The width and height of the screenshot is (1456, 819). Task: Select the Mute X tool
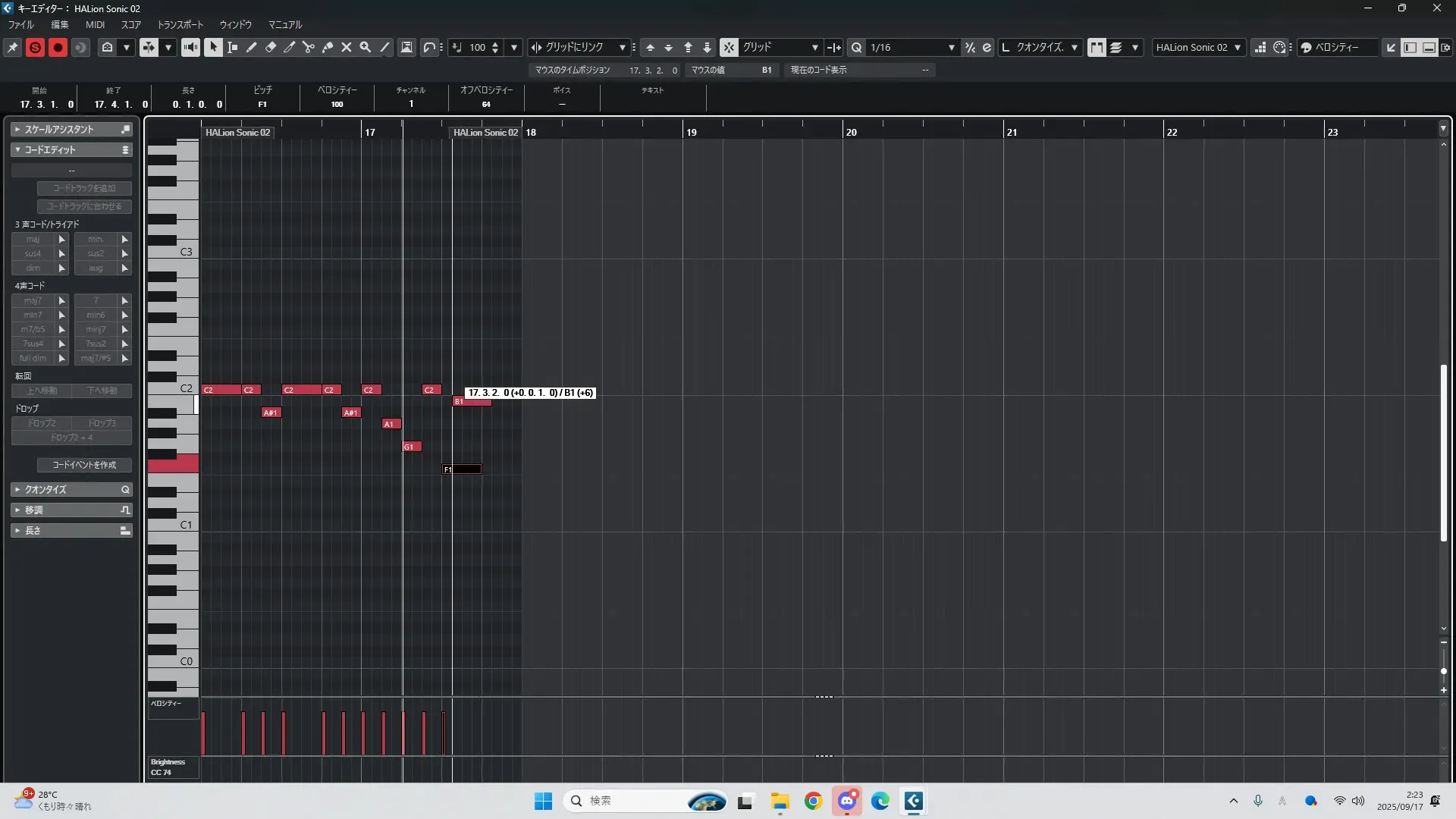point(347,47)
